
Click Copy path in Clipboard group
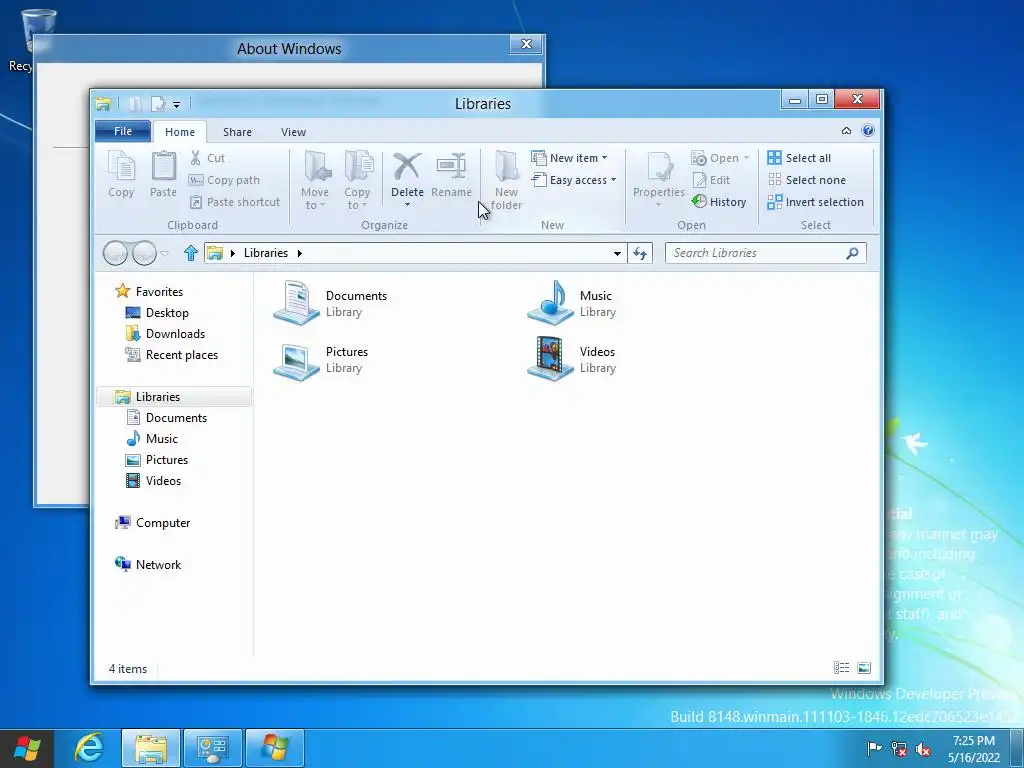click(x=224, y=180)
